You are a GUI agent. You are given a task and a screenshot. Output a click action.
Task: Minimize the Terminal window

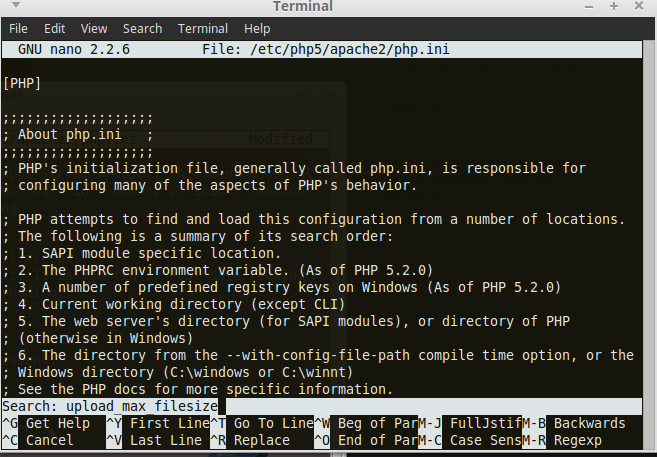pos(589,6)
